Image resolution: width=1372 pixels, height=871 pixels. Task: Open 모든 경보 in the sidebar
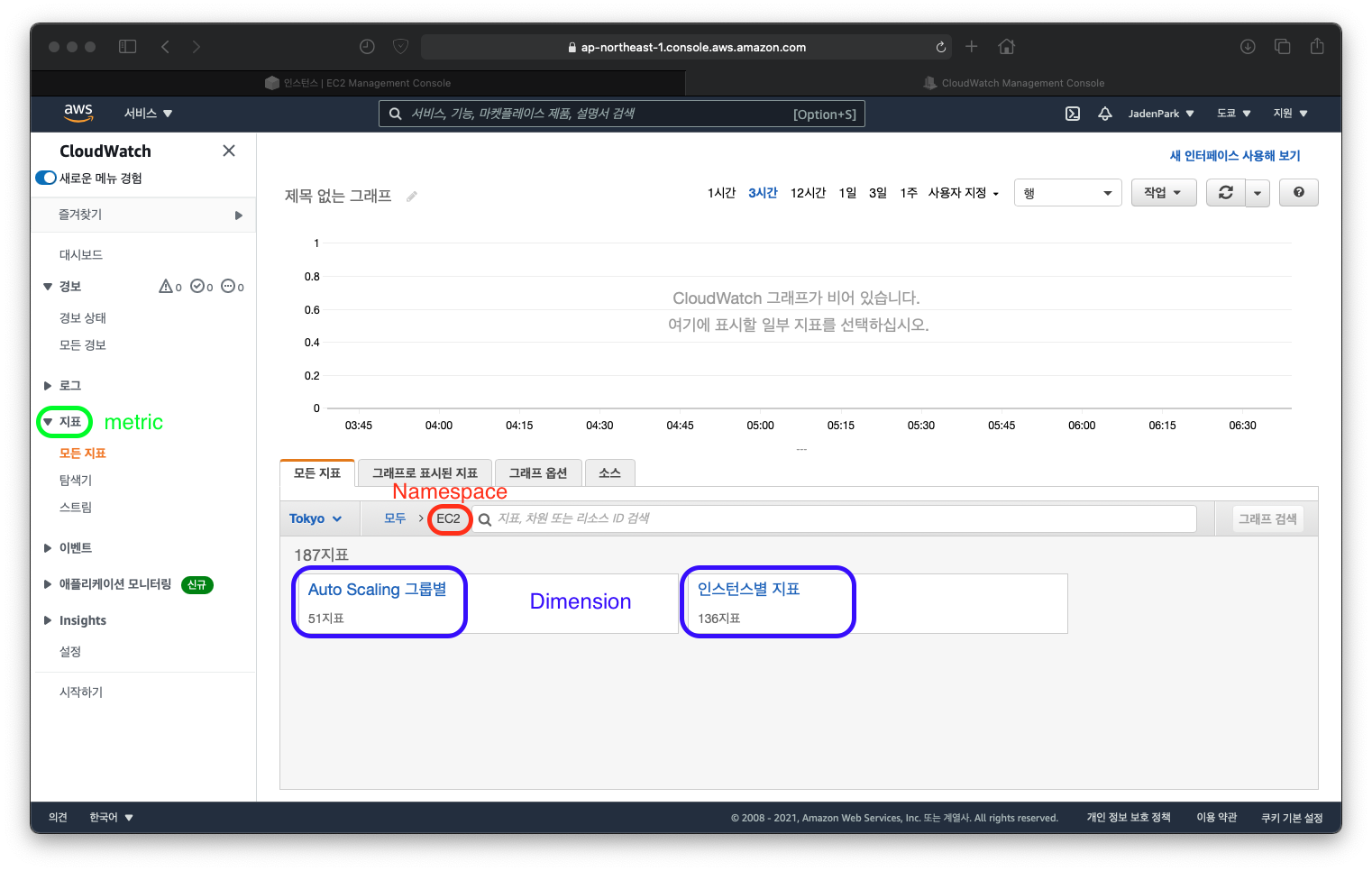click(83, 345)
